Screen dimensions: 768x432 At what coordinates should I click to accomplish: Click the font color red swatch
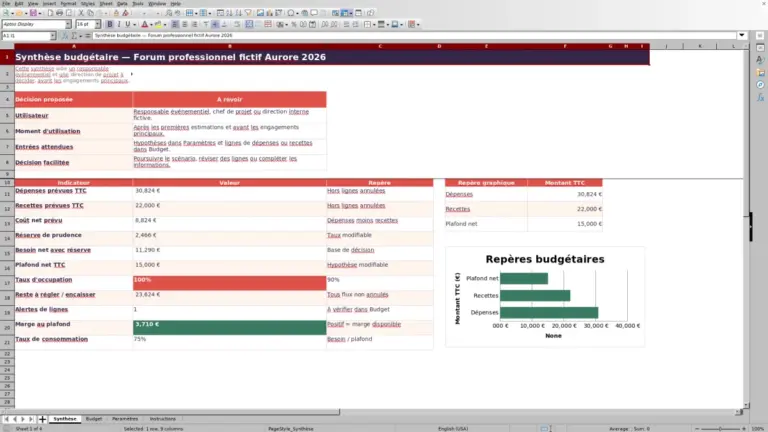point(144,24)
